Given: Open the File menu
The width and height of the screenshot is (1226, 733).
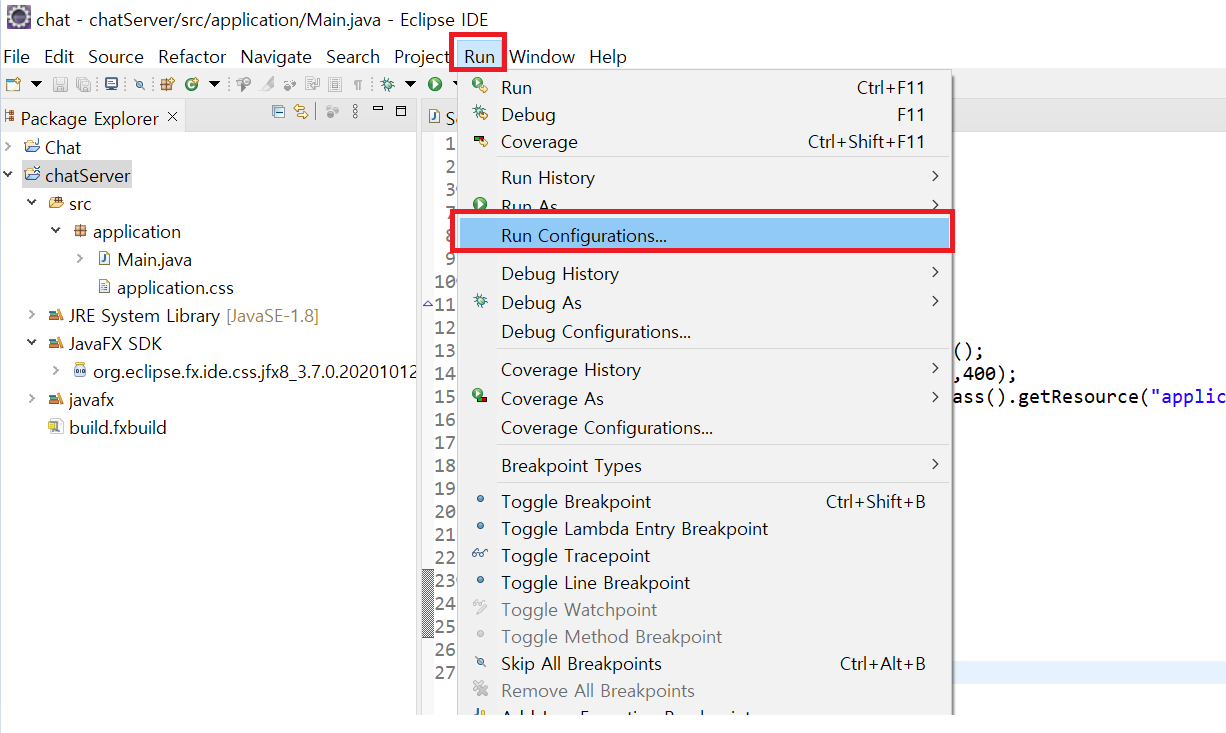Looking at the screenshot, I should coord(17,57).
